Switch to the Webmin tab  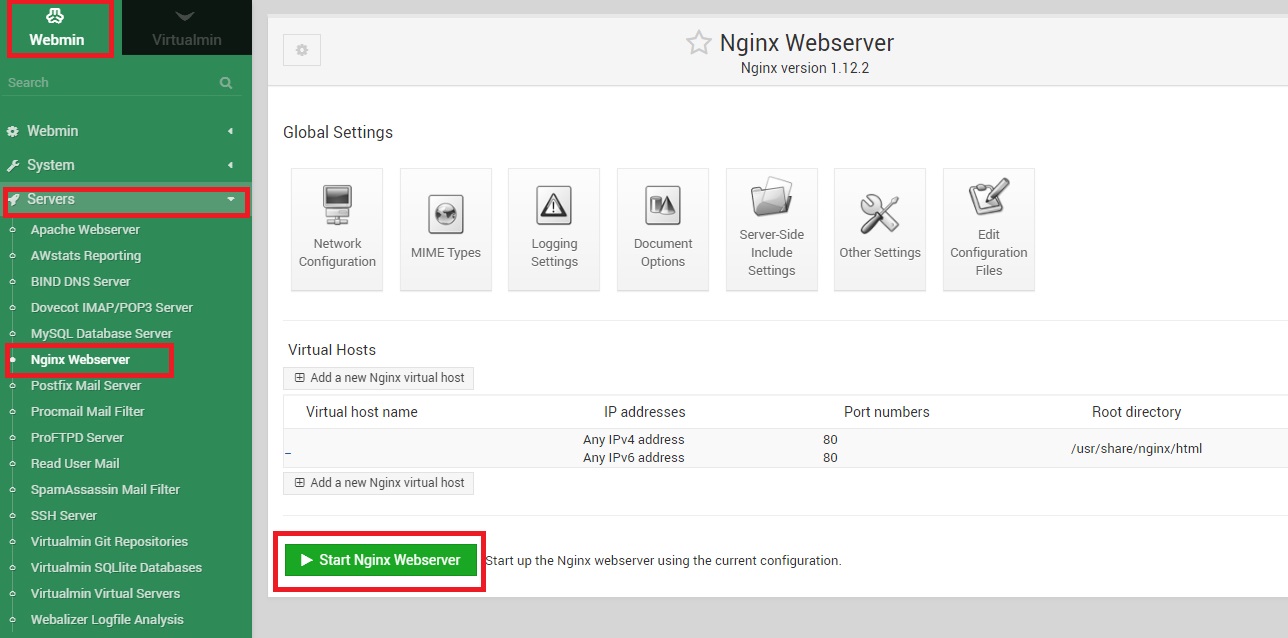(x=57, y=28)
